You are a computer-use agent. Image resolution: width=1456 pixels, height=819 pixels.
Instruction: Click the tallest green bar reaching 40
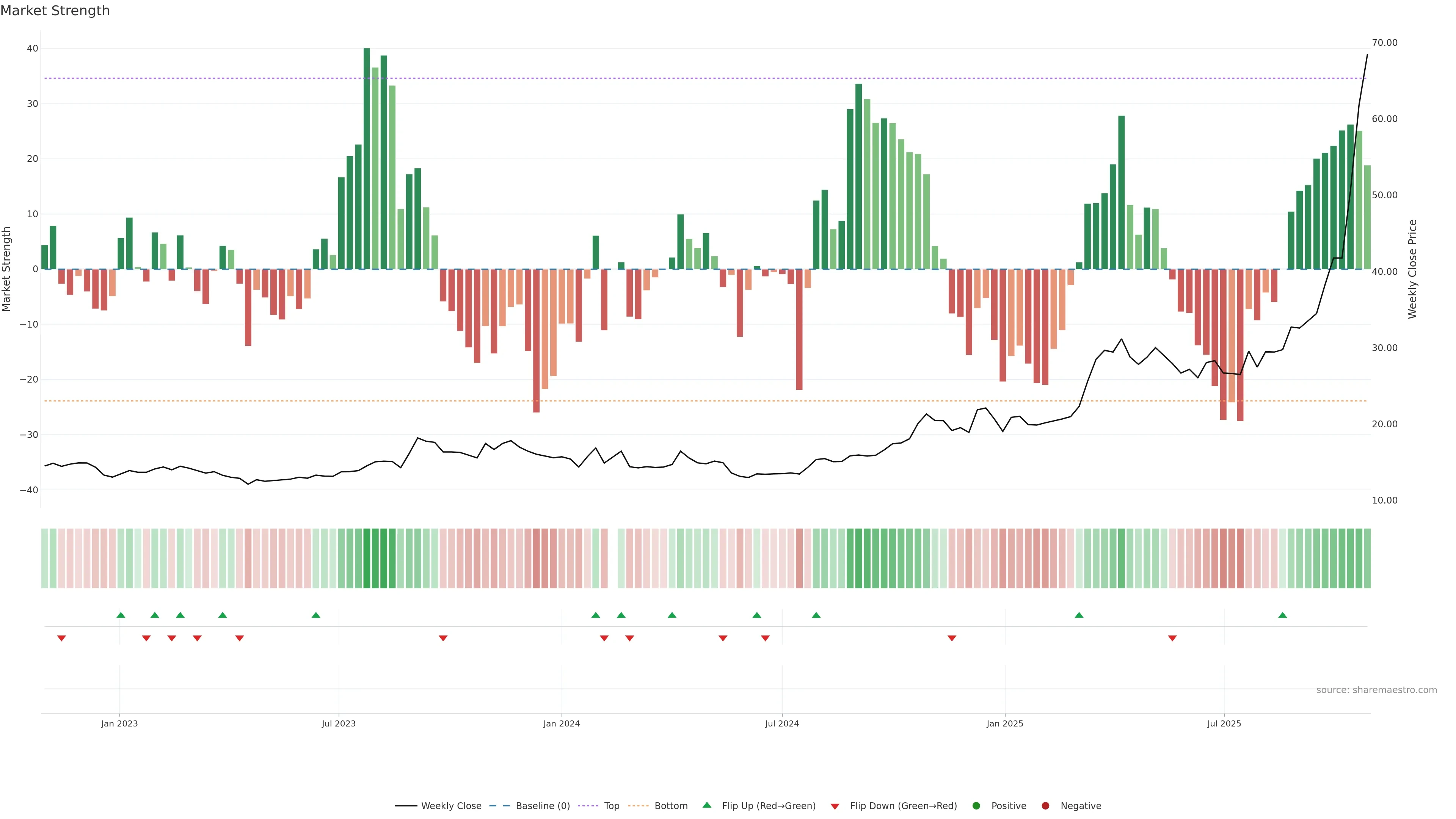[x=367, y=158]
